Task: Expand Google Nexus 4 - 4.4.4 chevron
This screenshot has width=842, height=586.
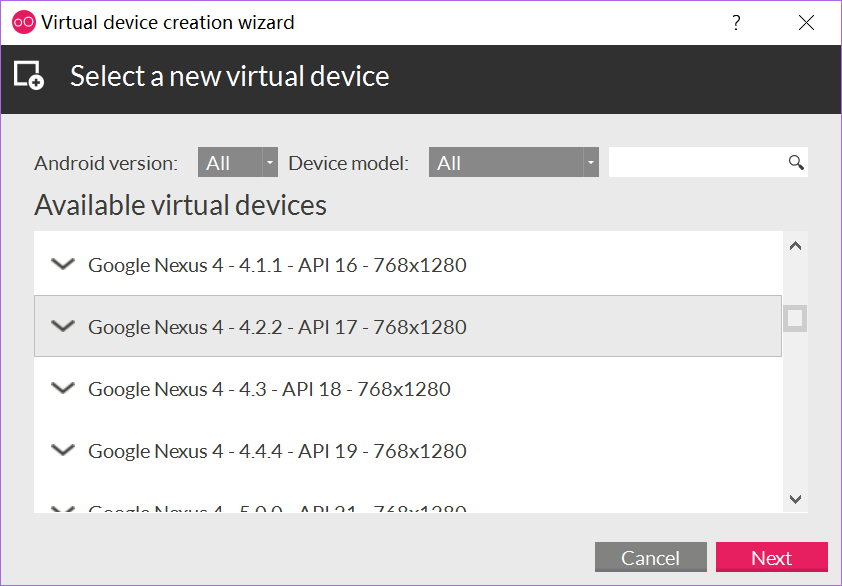Action: (63, 450)
